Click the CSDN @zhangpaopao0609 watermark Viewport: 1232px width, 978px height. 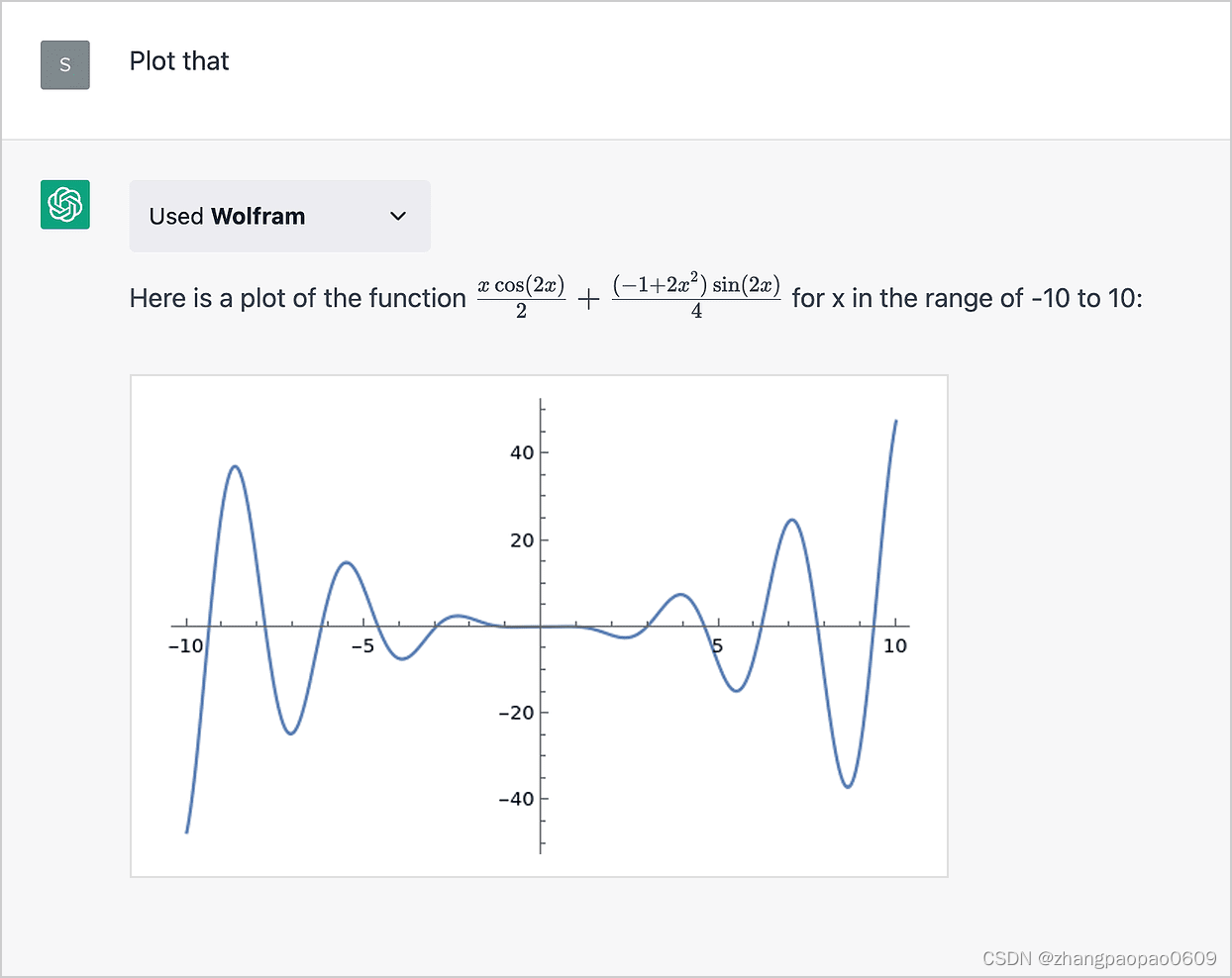coord(1099,958)
